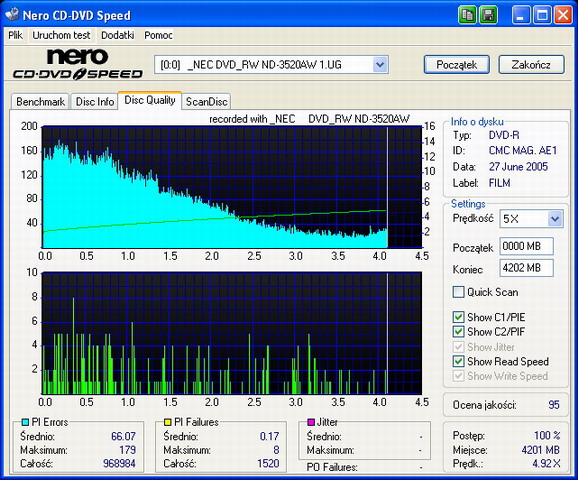Open the ScanDisc tab
The width and height of the screenshot is (578, 480).
tap(206, 102)
